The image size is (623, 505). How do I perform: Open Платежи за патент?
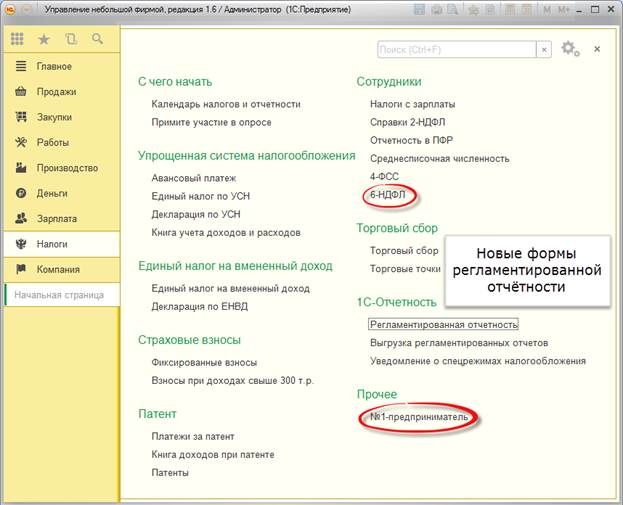click(193, 437)
